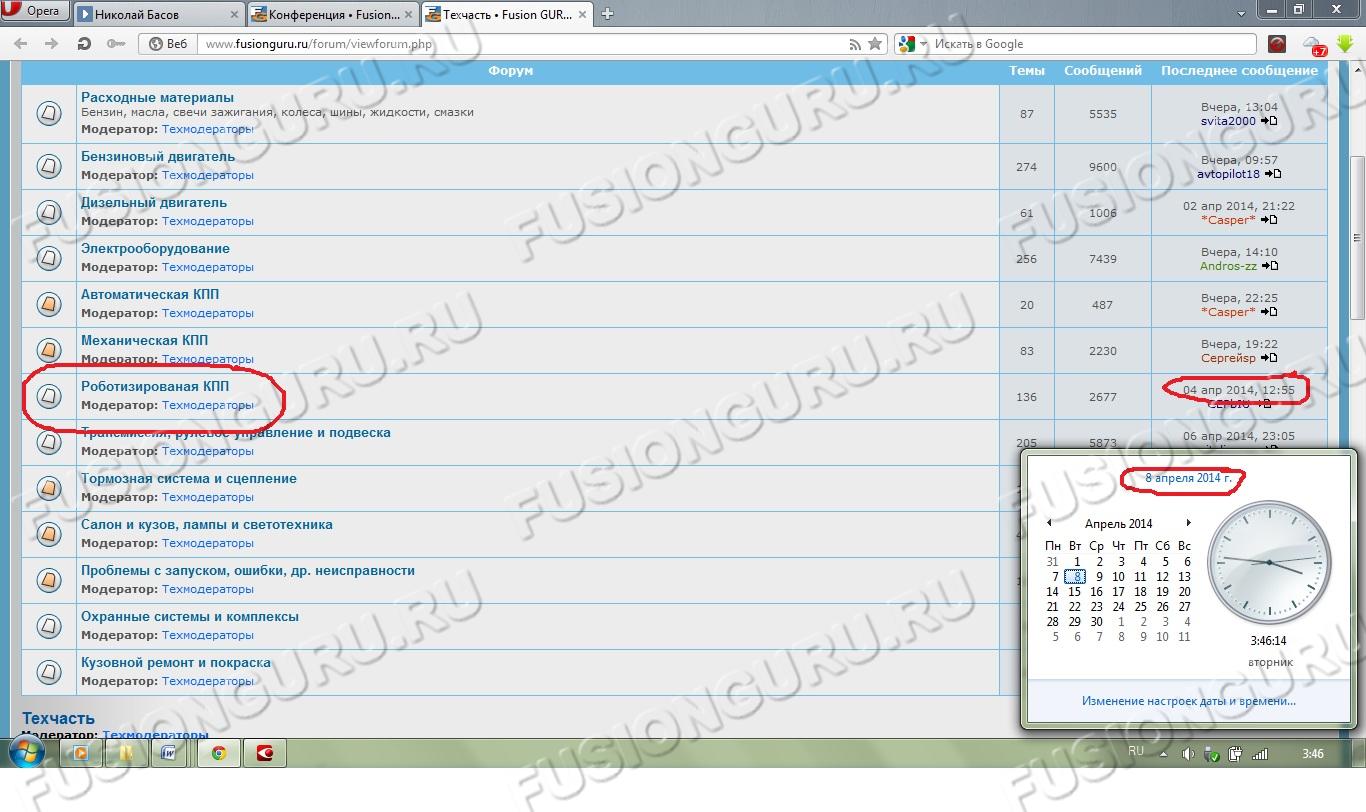Click forum status icon for Кузовной ремонт
The height and width of the screenshot is (812, 1366).
49,672
